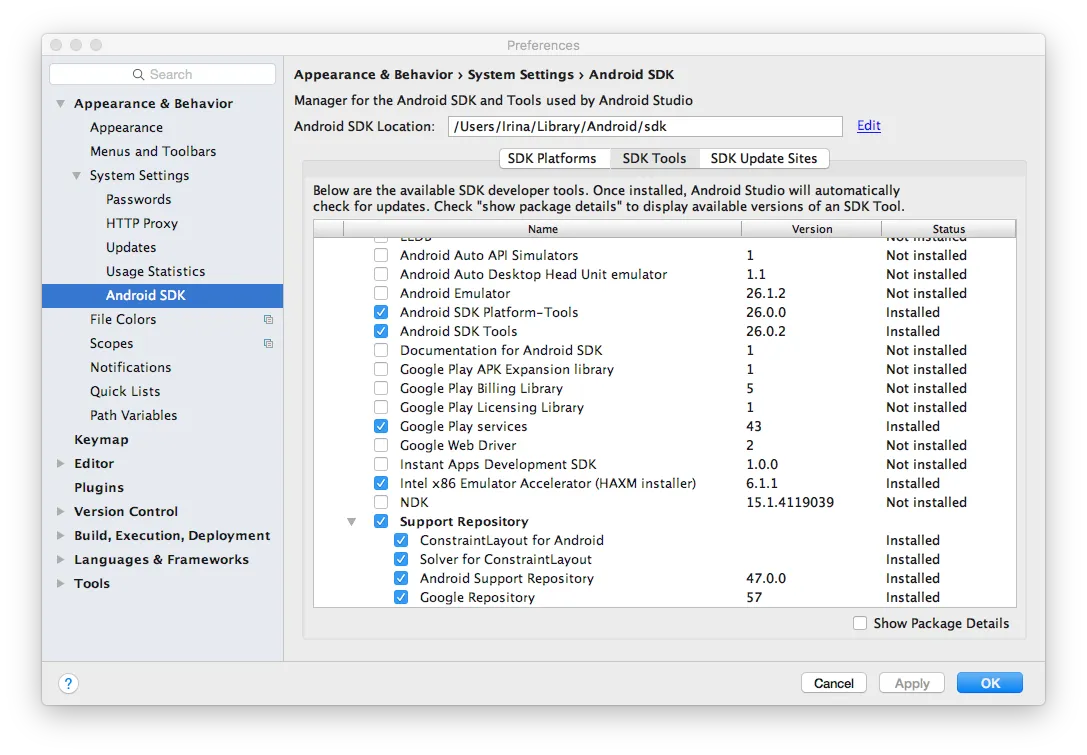Open Usage Statistics settings
Image resolution: width=1087 pixels, height=755 pixels.
pyautogui.click(x=155, y=271)
